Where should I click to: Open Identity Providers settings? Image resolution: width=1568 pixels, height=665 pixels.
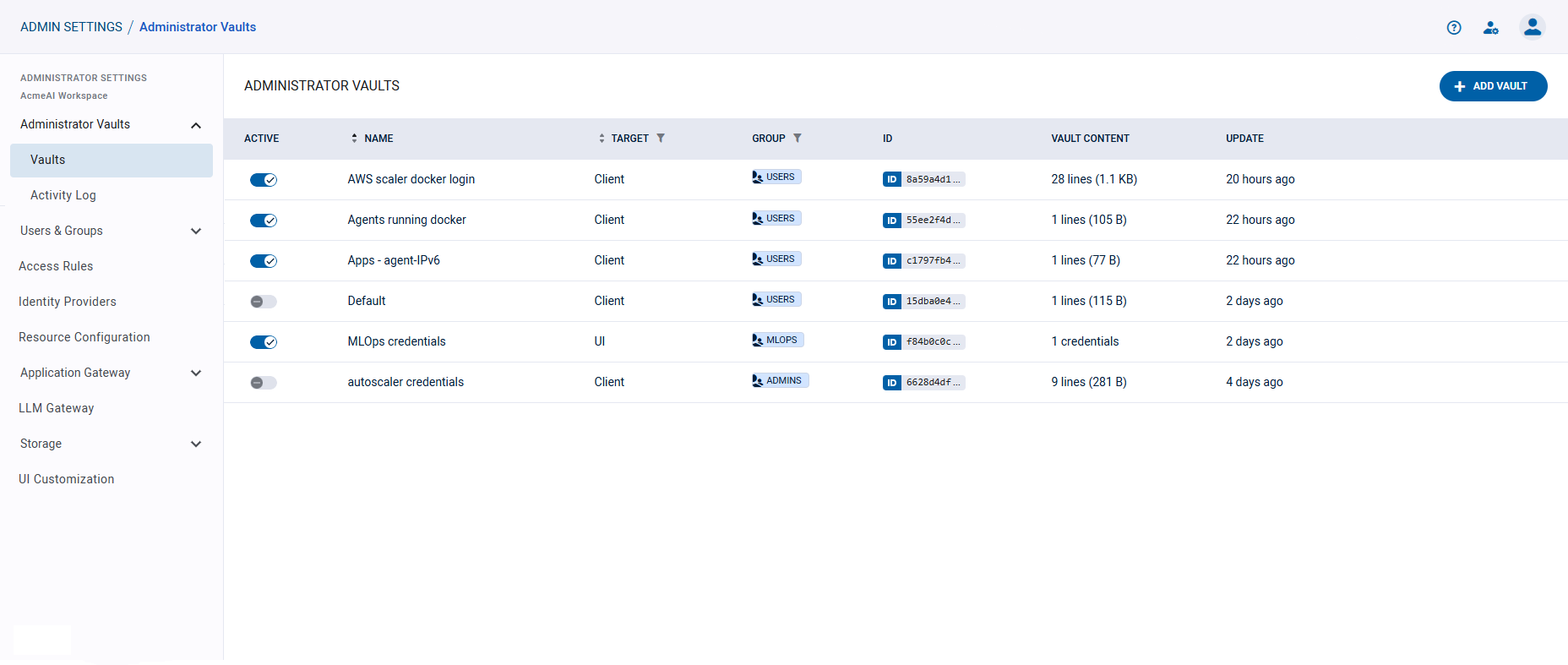[68, 302]
